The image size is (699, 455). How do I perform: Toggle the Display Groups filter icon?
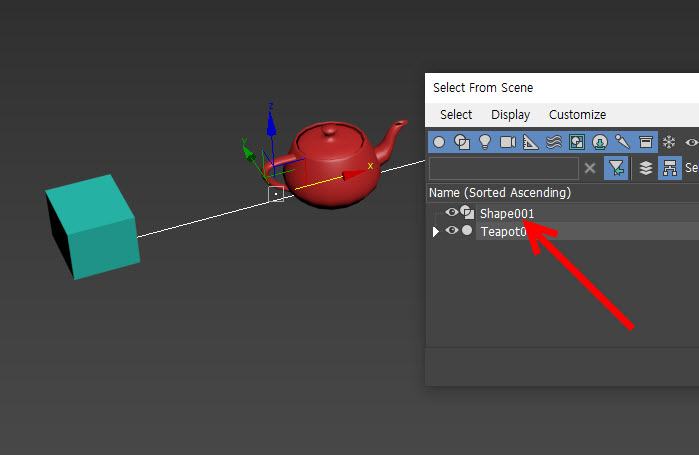[577, 142]
